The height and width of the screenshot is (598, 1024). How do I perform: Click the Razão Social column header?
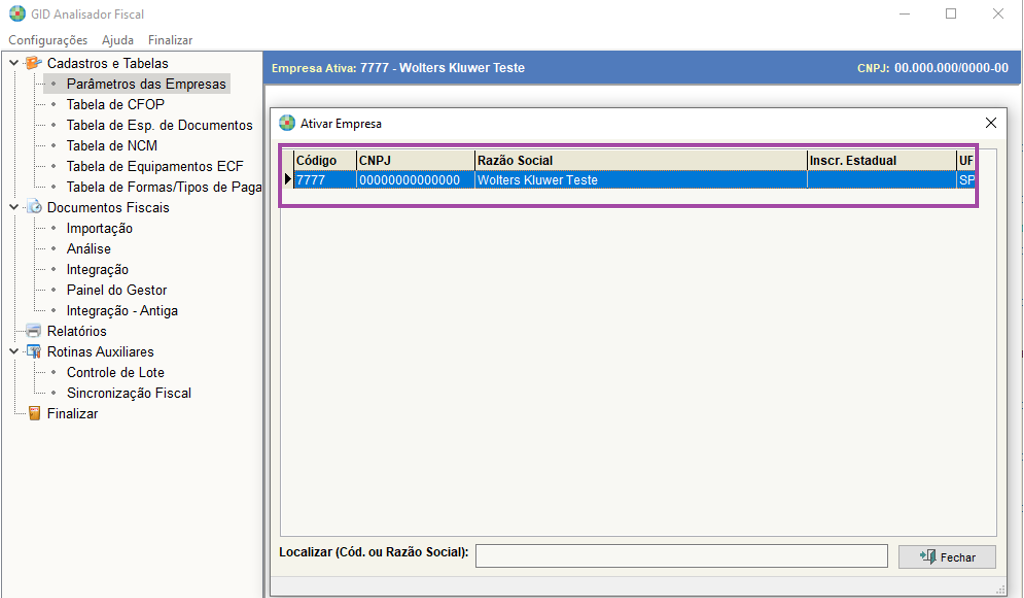(641, 160)
